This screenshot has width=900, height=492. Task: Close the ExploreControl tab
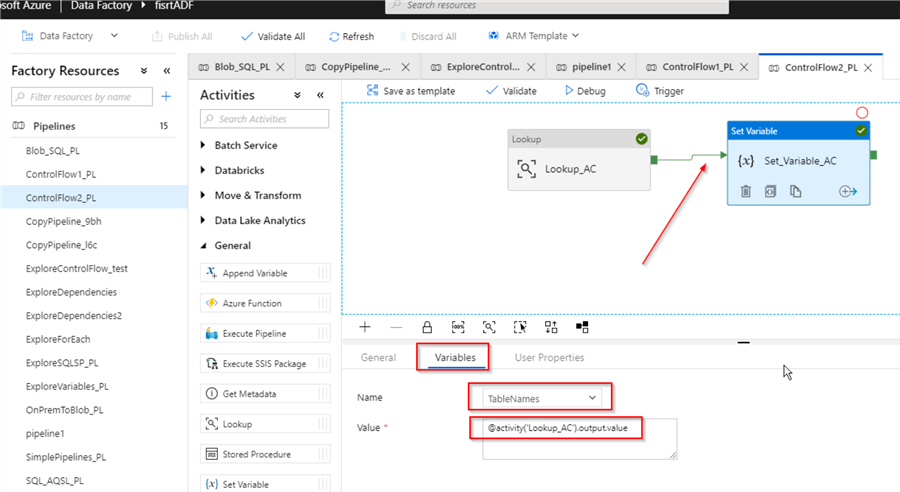tap(531, 67)
